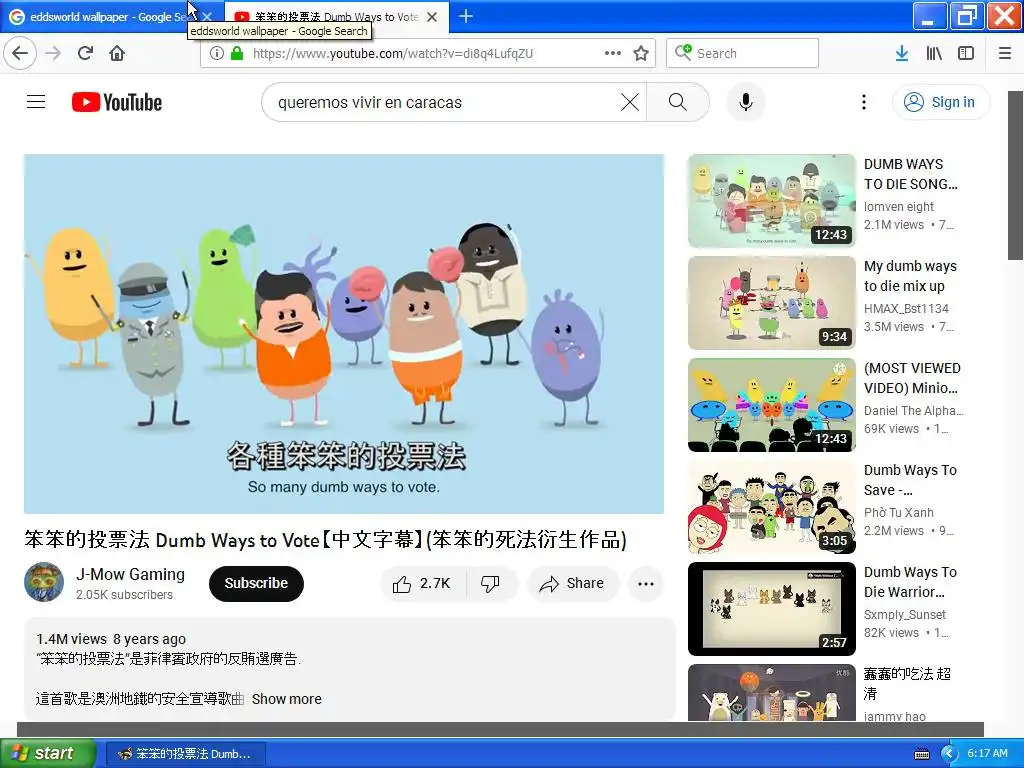Open Dumb Ways To Save thumbnail
This screenshot has width=1024, height=768.
click(771, 507)
